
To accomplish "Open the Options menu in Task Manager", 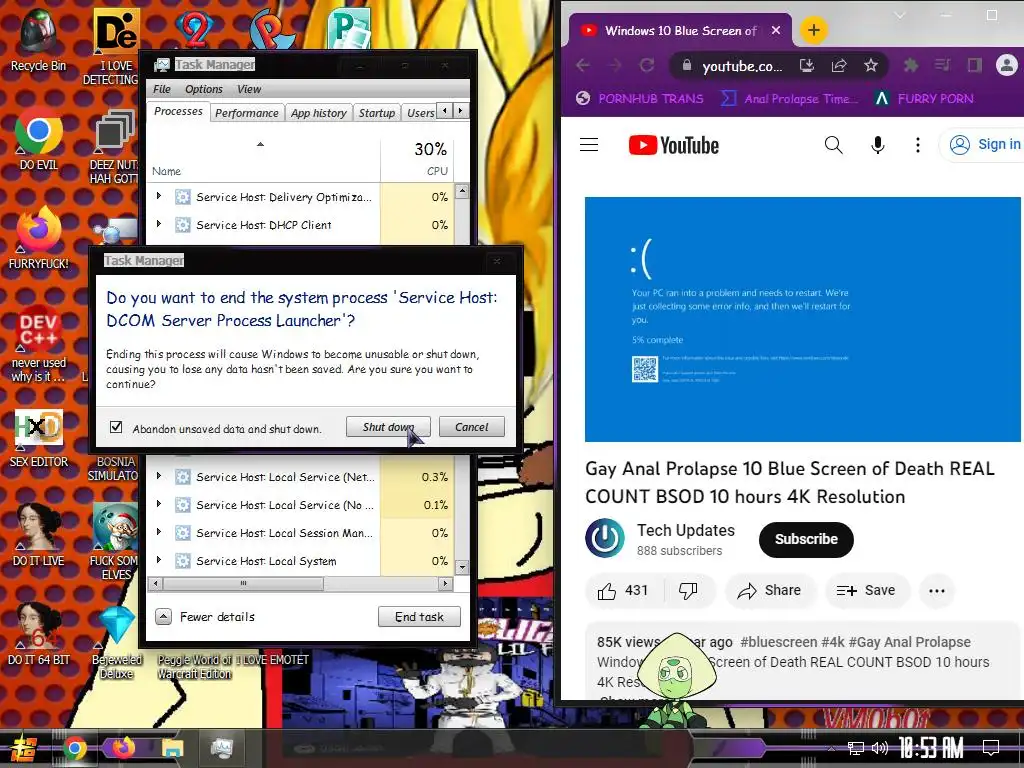I will [x=204, y=89].
